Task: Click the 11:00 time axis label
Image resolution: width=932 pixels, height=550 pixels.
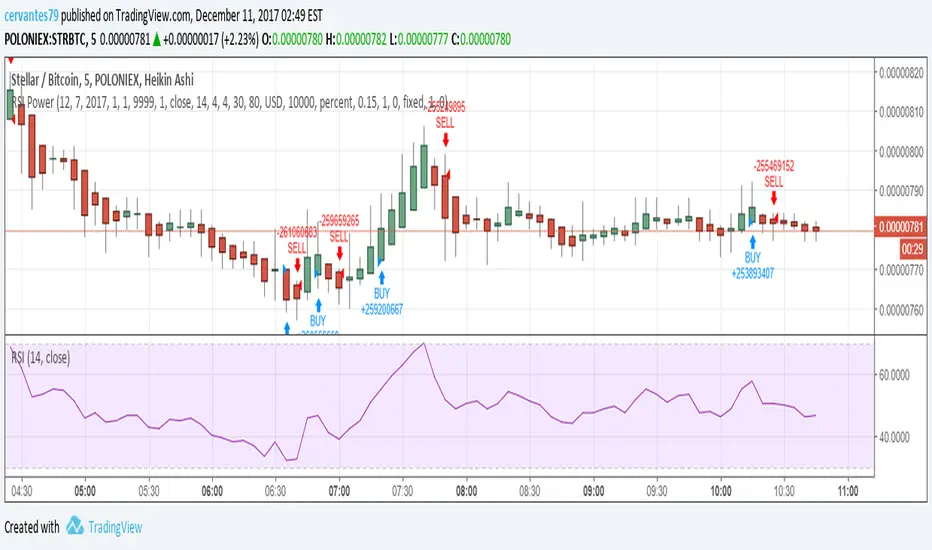Action: [x=848, y=491]
